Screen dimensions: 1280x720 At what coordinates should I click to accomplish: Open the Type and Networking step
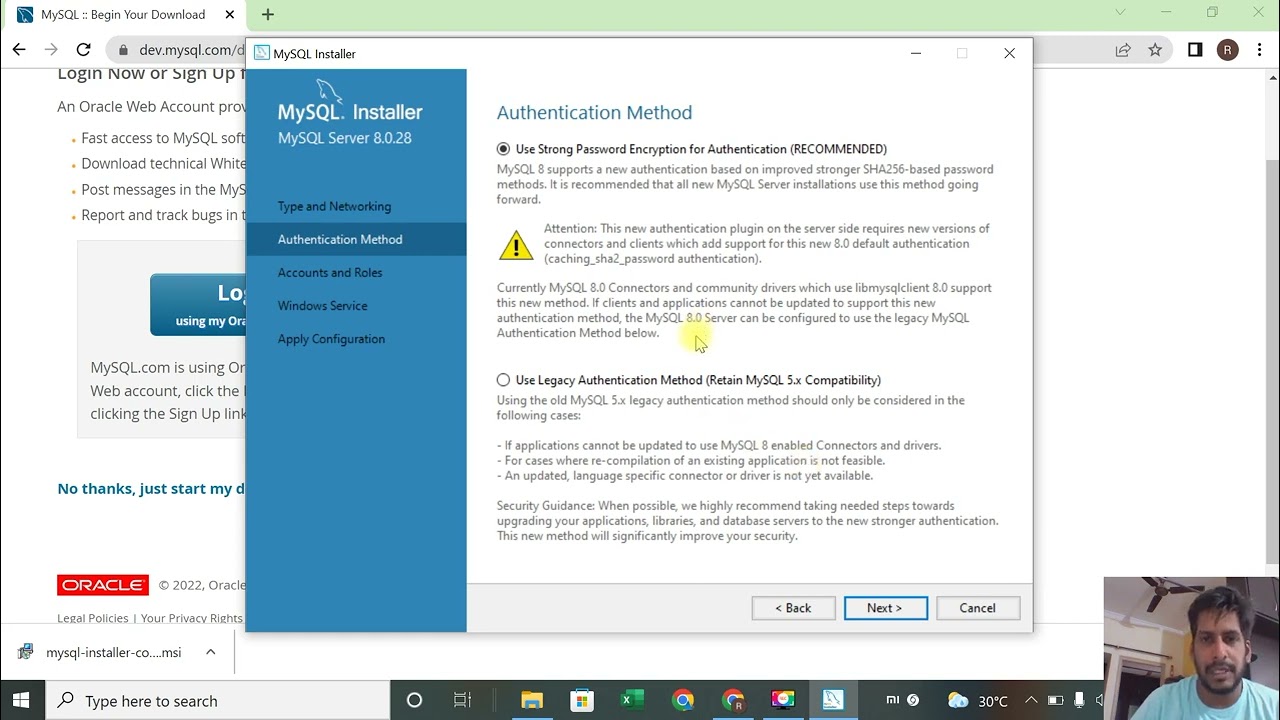tap(334, 206)
